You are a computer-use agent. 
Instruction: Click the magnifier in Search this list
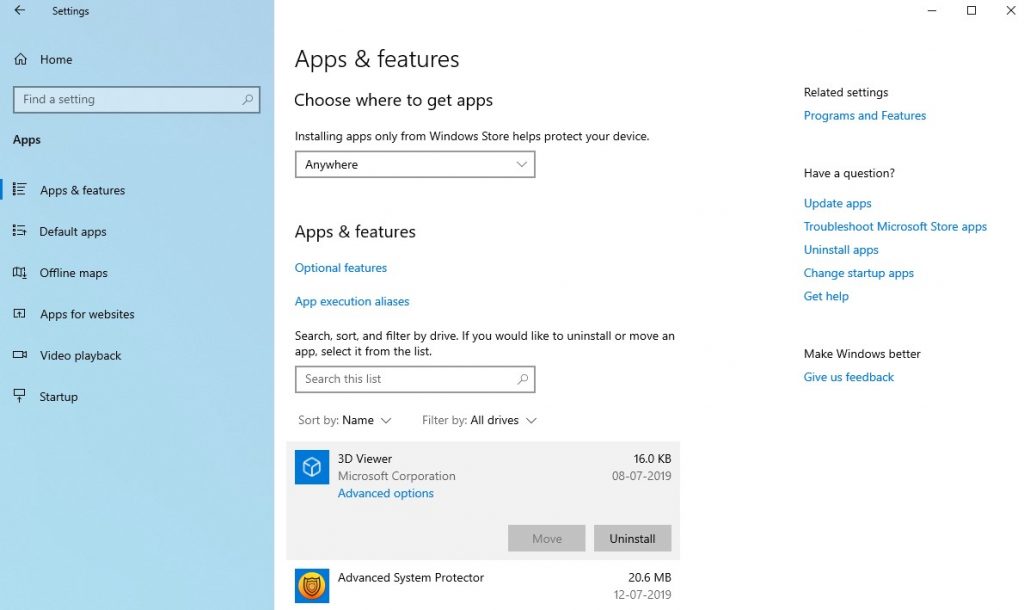pyautogui.click(x=522, y=379)
